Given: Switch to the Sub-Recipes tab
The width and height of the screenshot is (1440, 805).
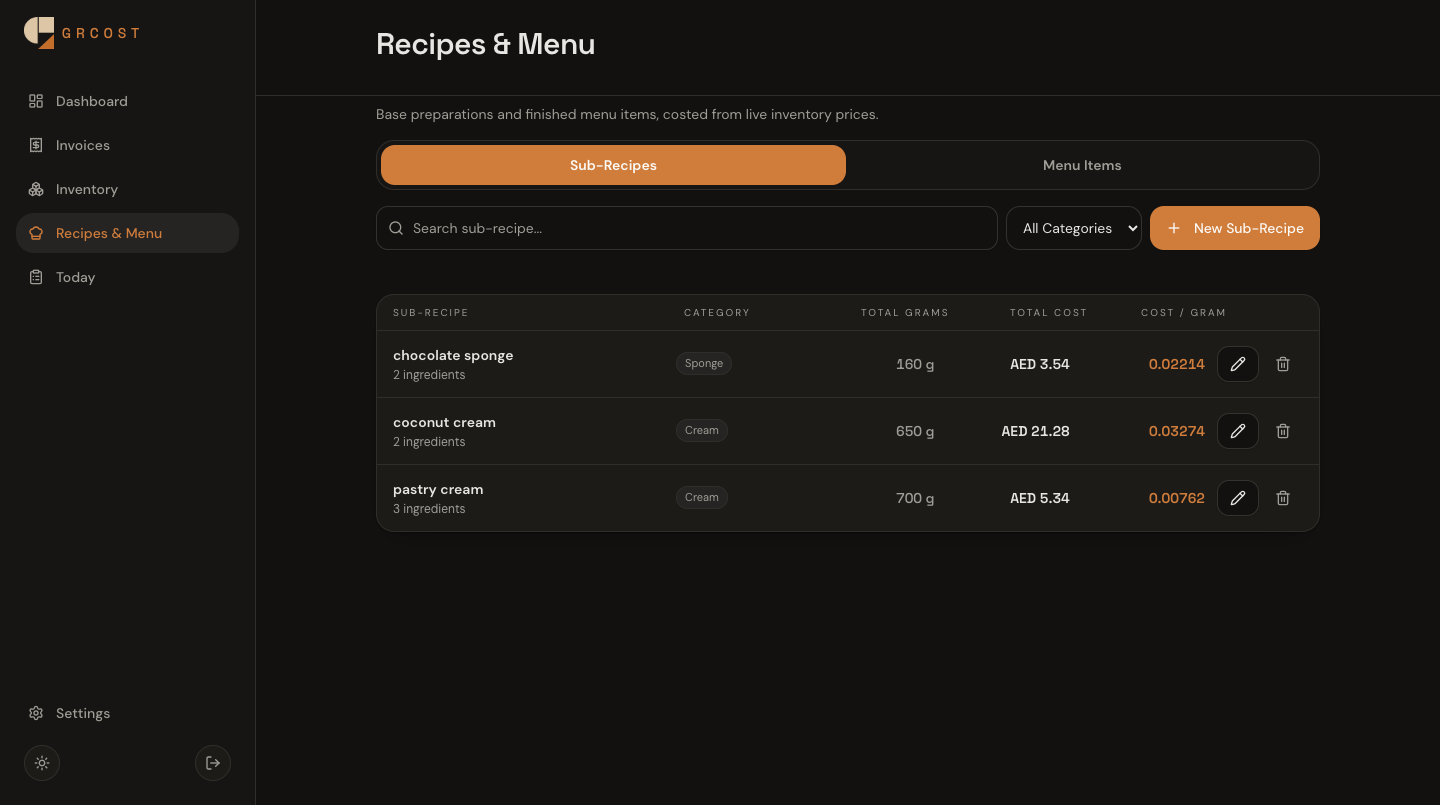Looking at the screenshot, I should 613,165.
